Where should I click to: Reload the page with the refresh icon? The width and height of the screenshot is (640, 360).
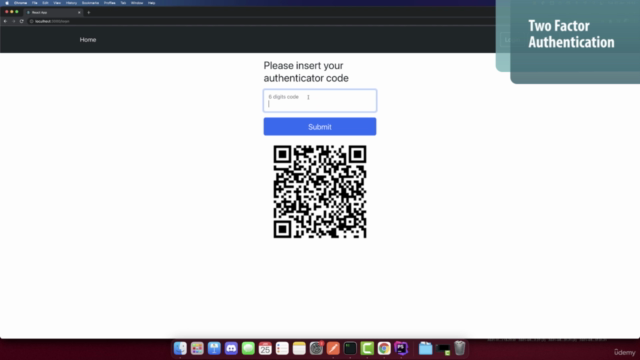pyautogui.click(x=22, y=21)
